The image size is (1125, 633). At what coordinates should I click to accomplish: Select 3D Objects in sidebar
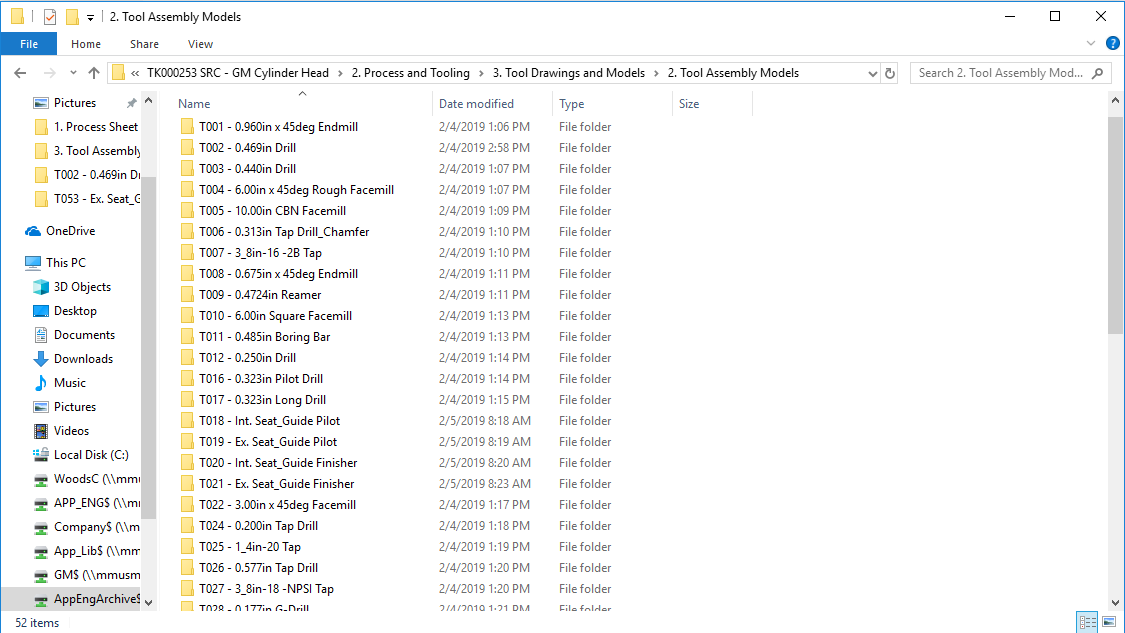click(82, 287)
